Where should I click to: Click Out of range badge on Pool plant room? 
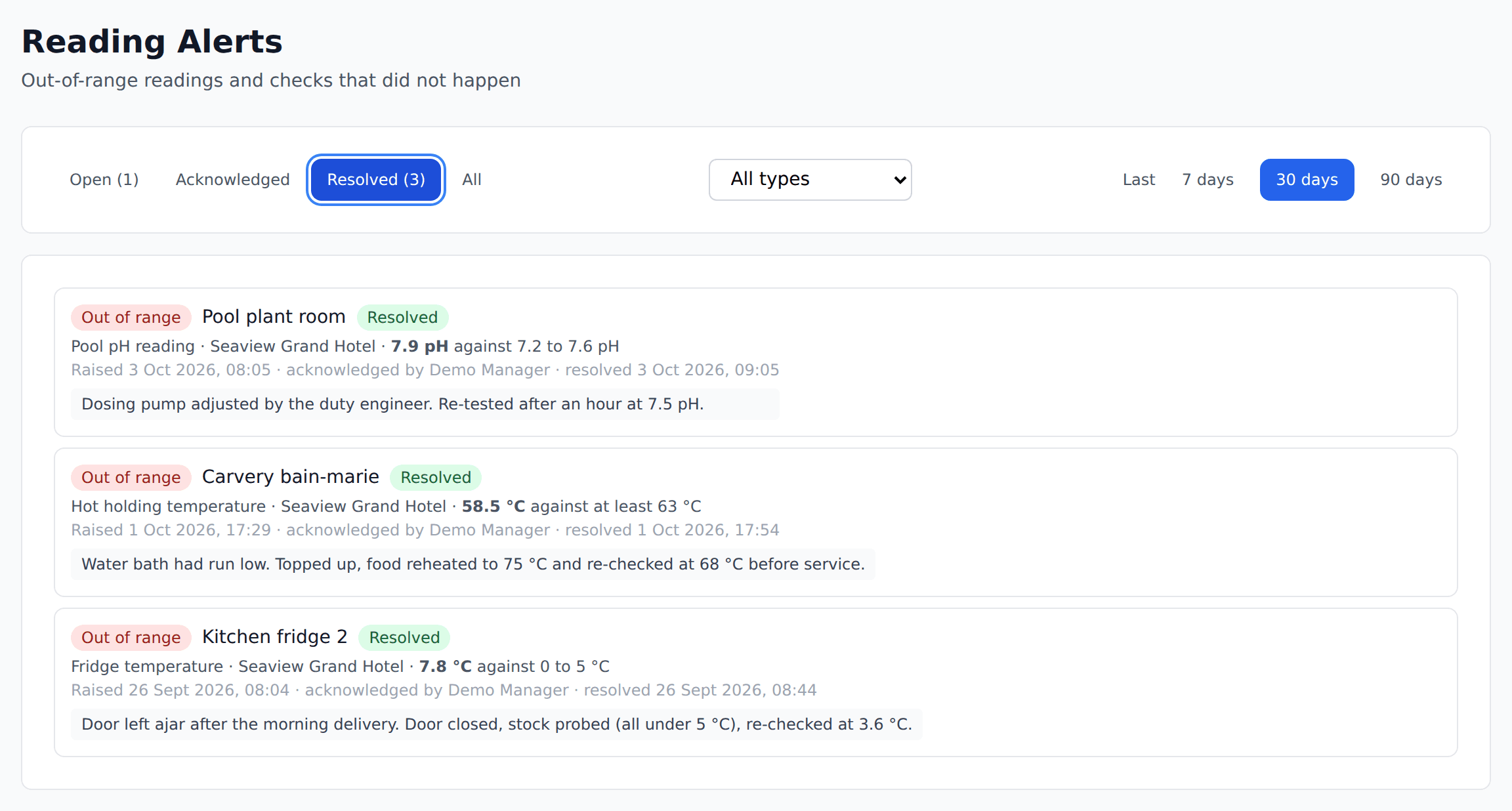point(131,318)
